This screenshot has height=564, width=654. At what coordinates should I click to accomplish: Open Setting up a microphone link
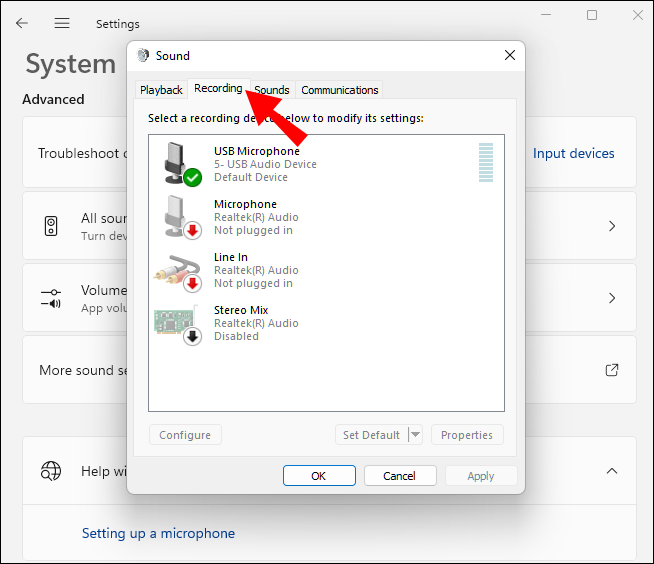coord(158,533)
